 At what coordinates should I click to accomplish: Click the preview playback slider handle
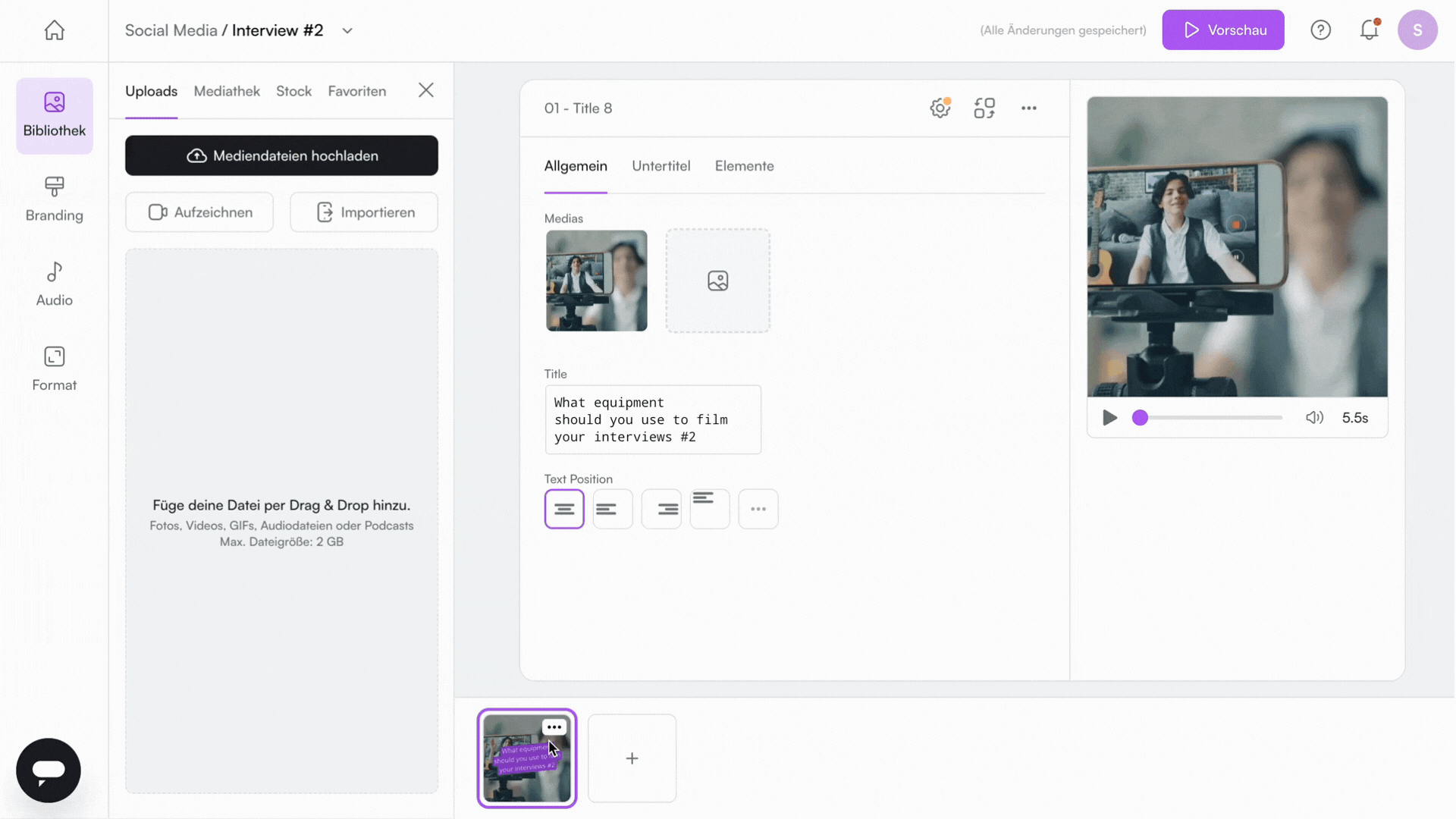point(1140,418)
